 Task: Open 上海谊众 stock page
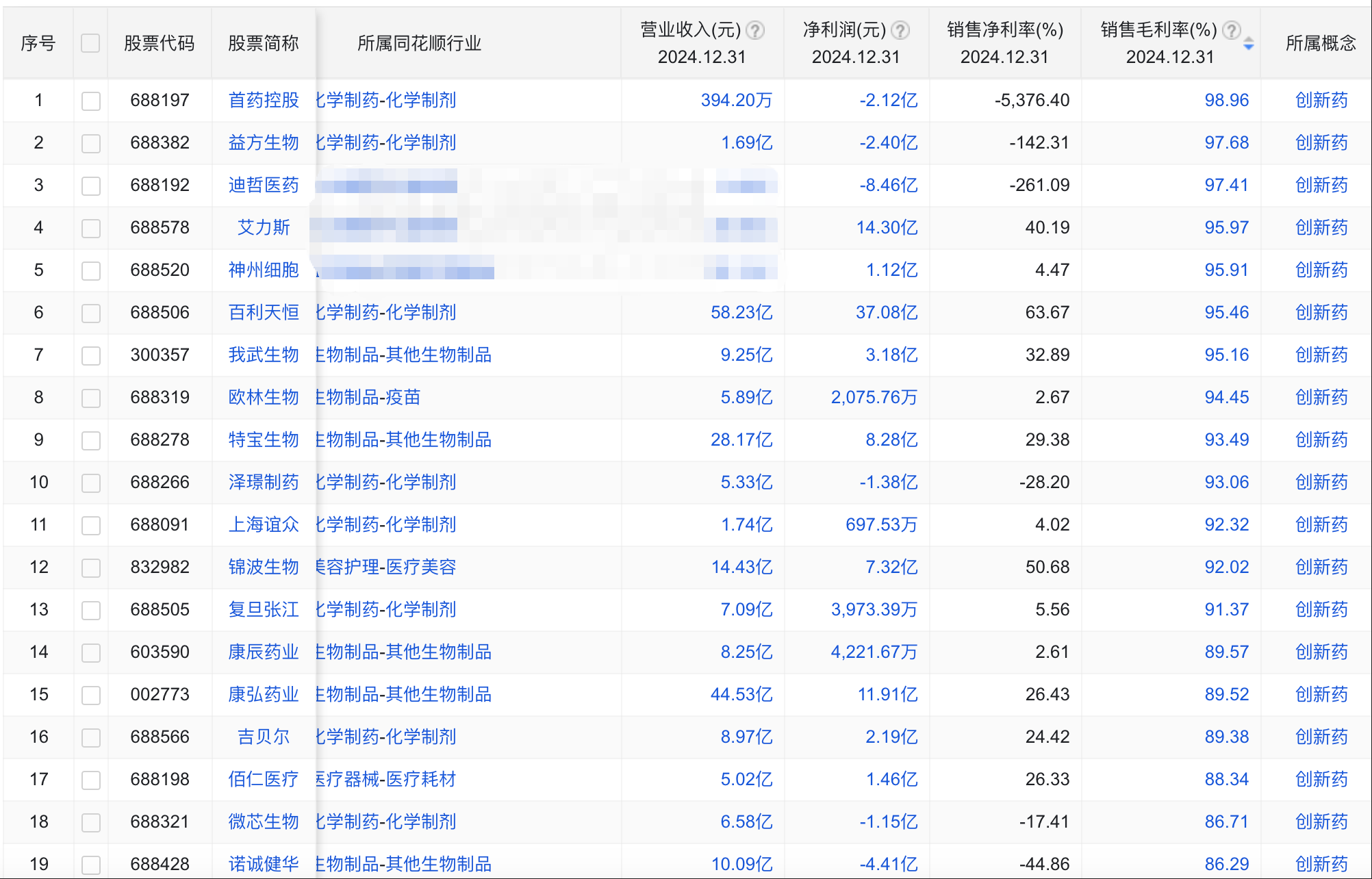264,524
